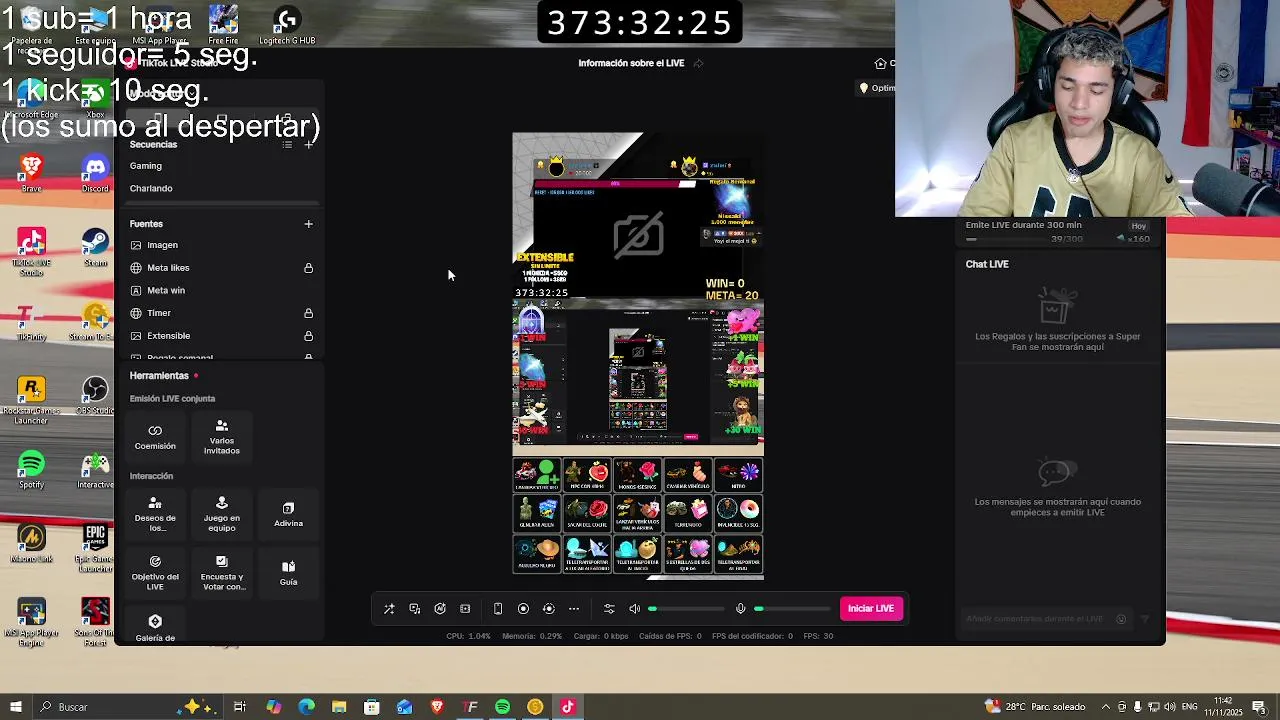Open Rockstar Games Launcher shortcut
The image size is (1280, 720).
pos(31,400)
